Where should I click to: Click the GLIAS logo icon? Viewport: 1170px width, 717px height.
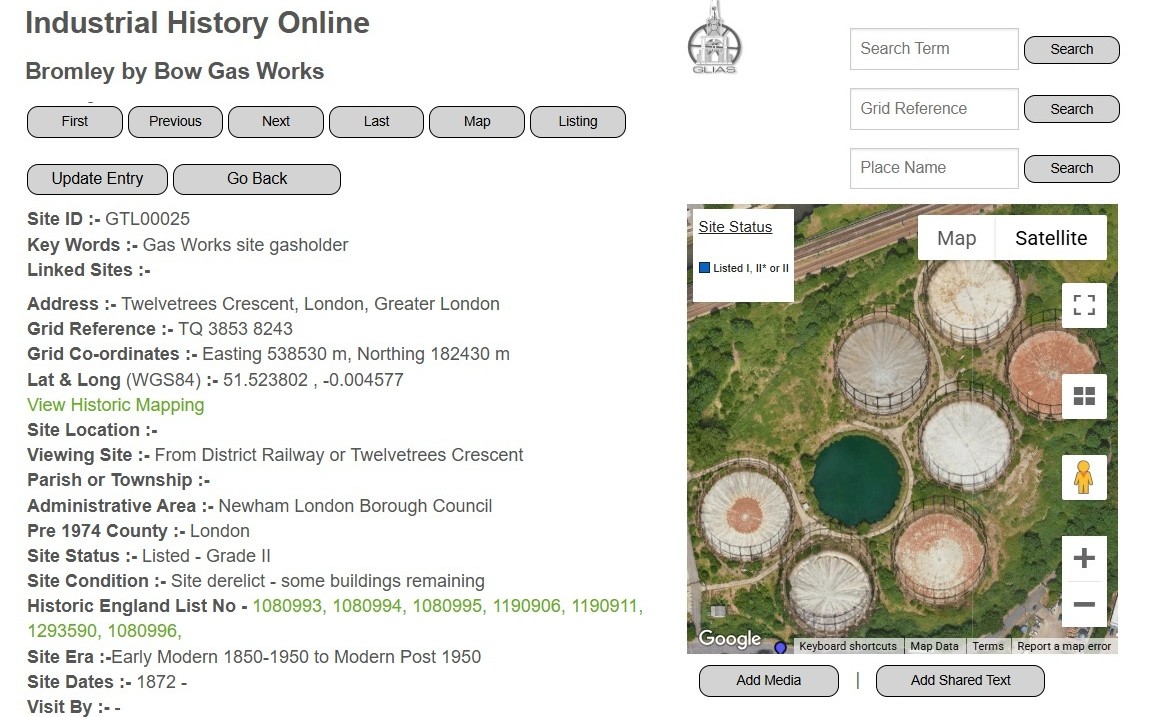[714, 42]
